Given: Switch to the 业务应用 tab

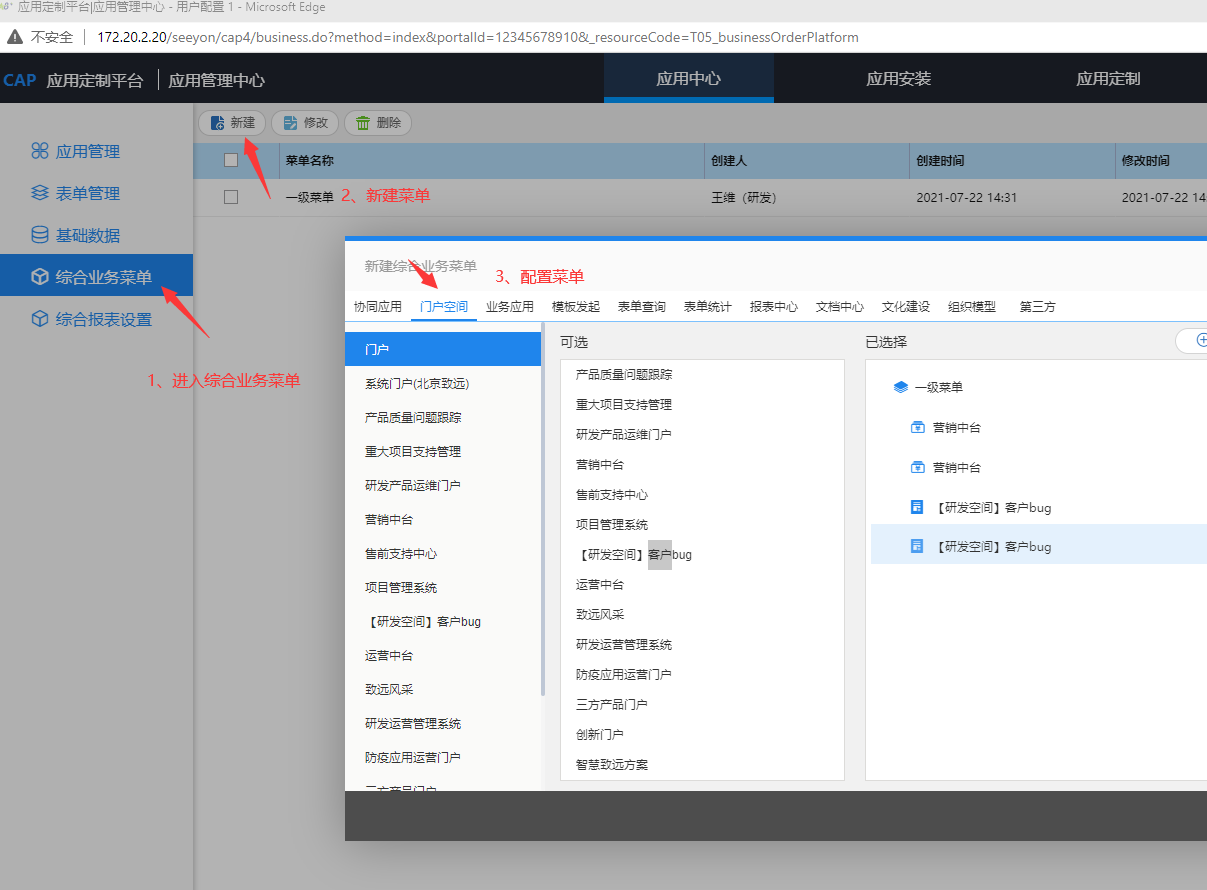Looking at the screenshot, I should click(510, 307).
